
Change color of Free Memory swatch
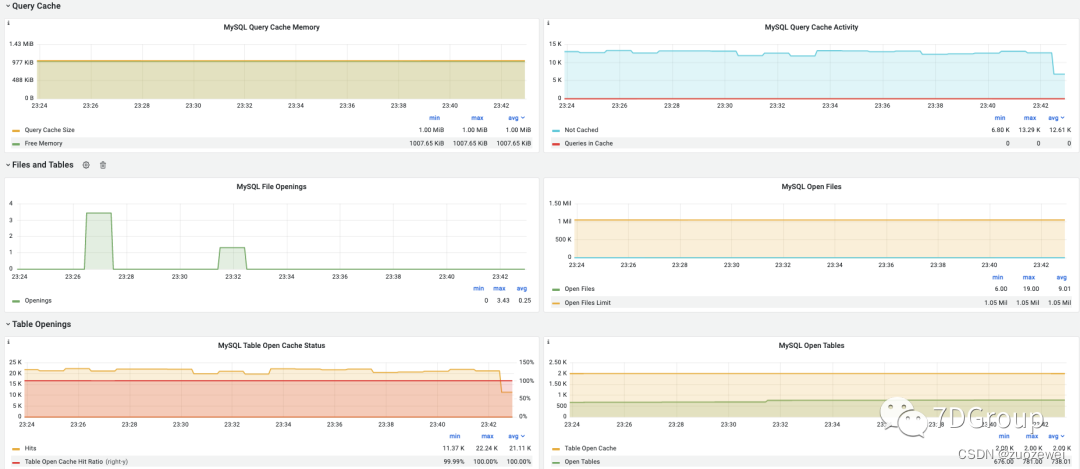[16, 144]
